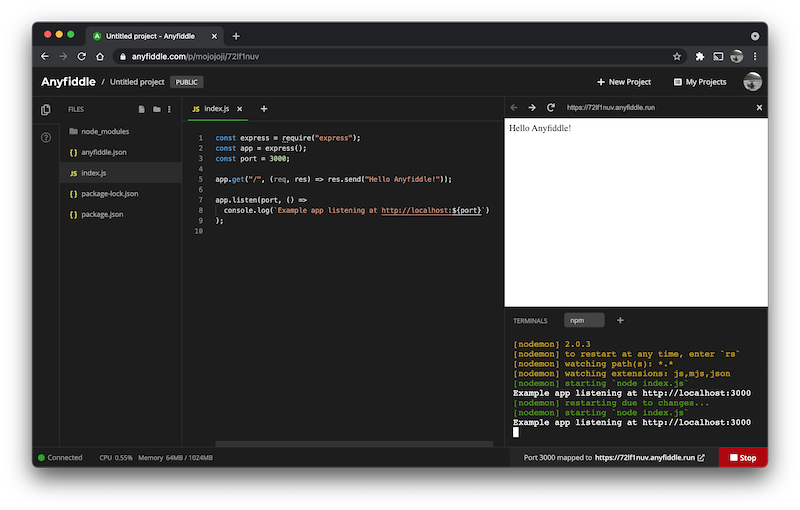800x510 pixels.
Task: Reload the Chrome browser page
Action: [82, 57]
